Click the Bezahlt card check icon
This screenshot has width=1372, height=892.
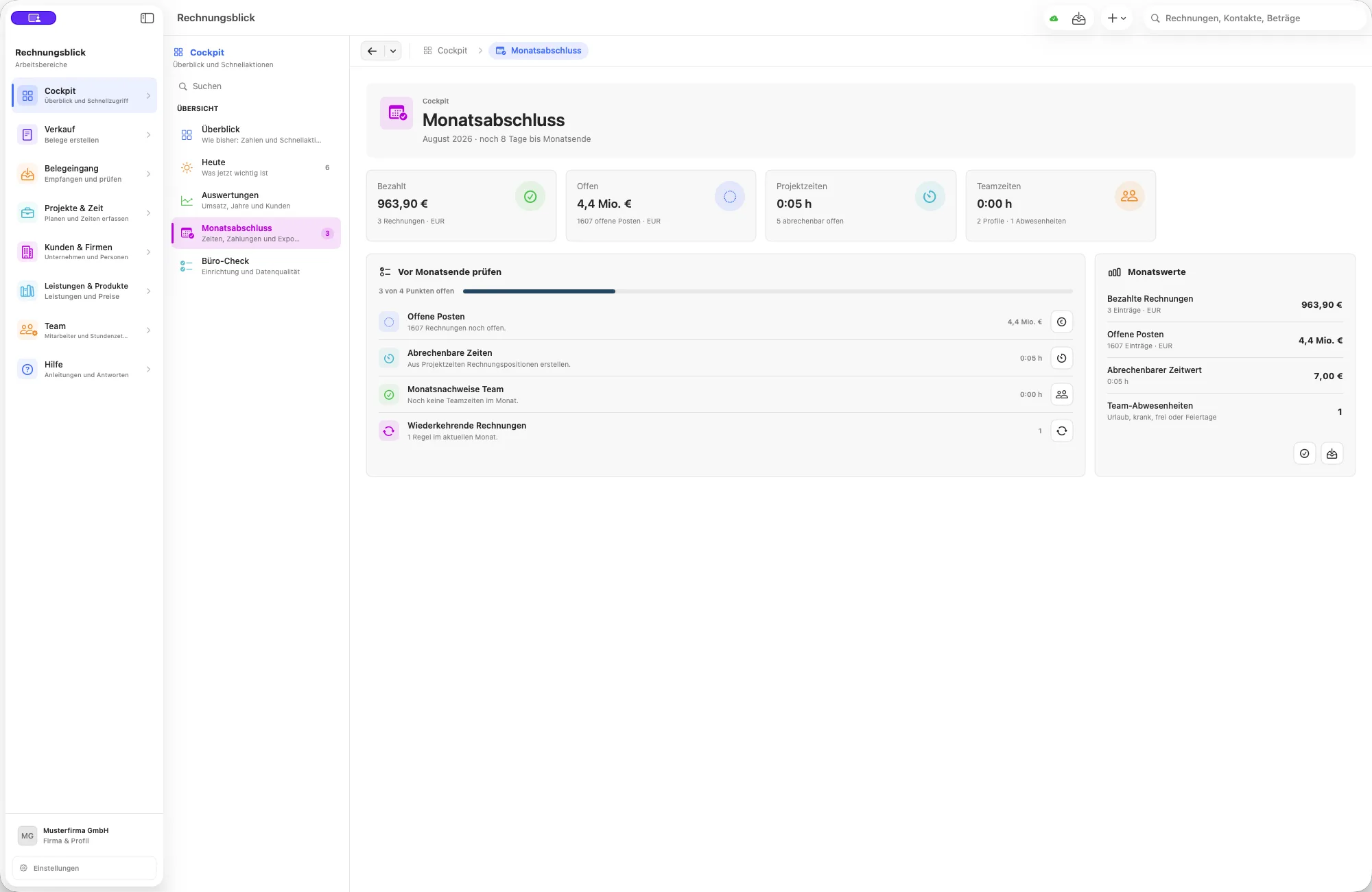(530, 197)
